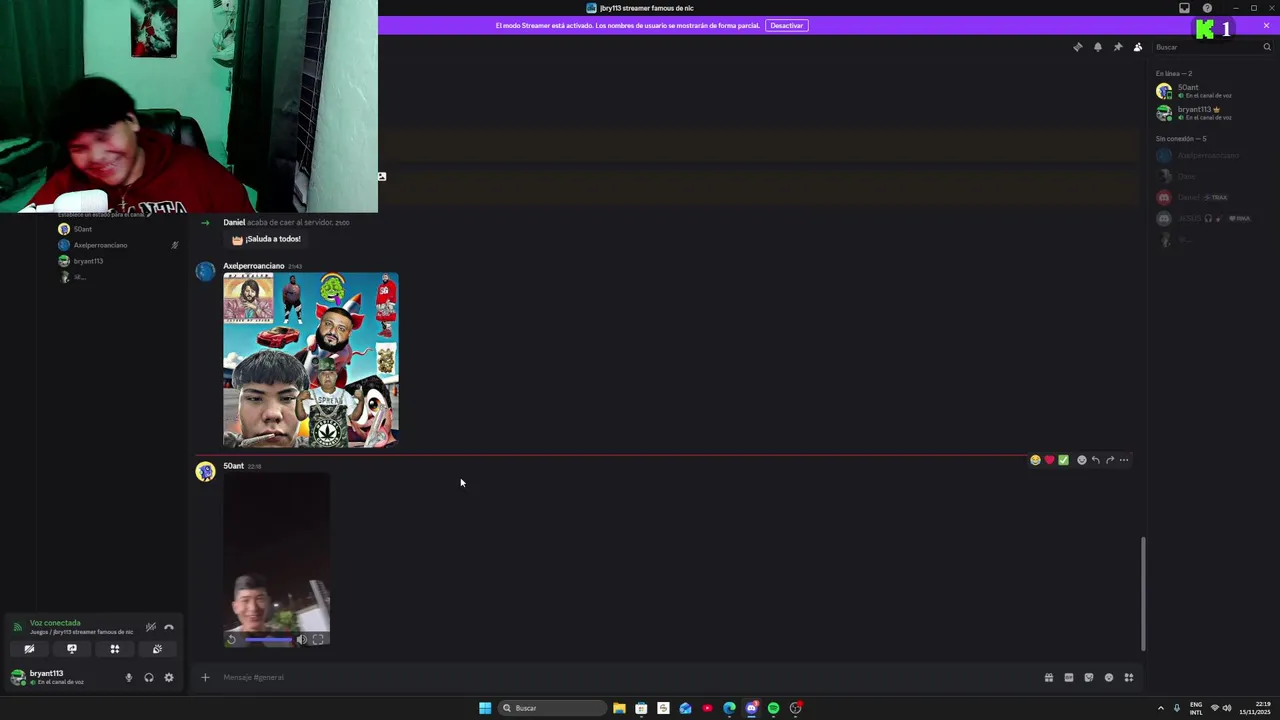
Task: Open volume control in system tray
Action: pyautogui.click(x=1227, y=708)
